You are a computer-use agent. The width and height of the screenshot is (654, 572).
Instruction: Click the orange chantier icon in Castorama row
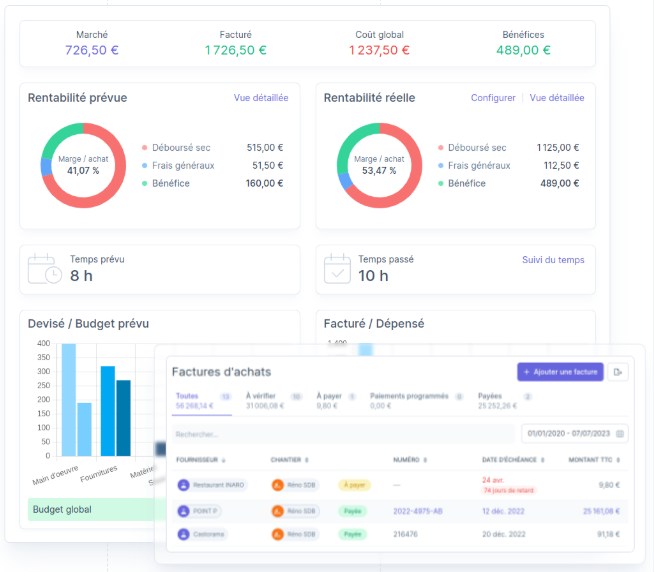(278, 534)
